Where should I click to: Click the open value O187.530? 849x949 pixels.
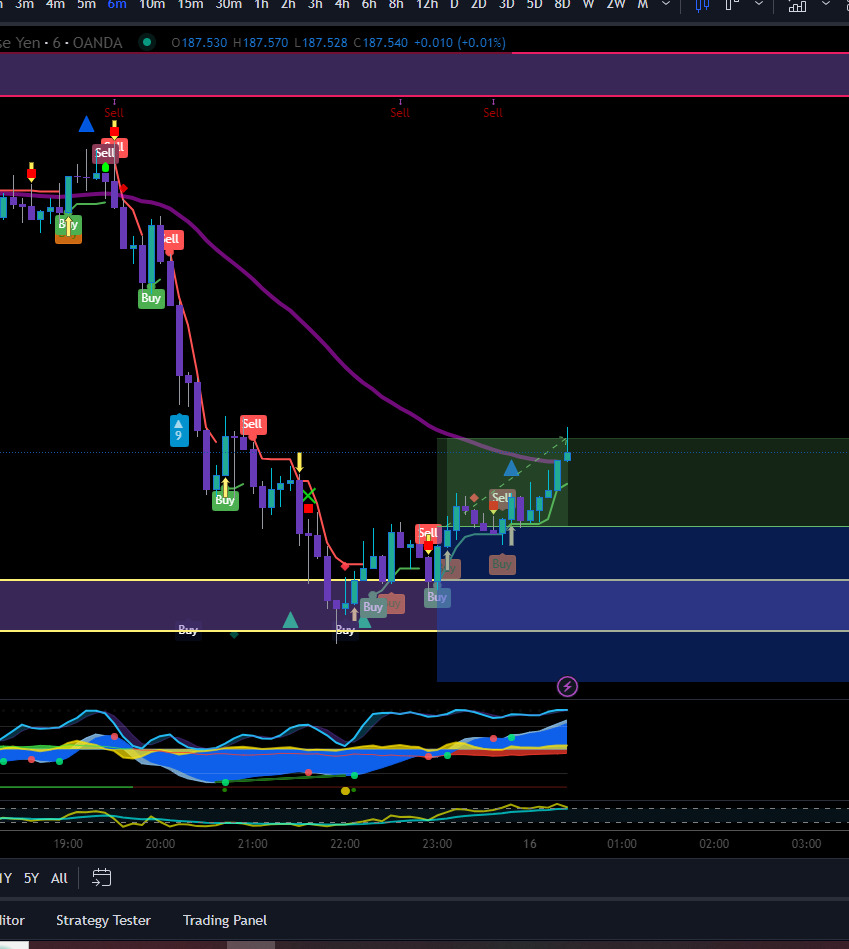click(199, 42)
